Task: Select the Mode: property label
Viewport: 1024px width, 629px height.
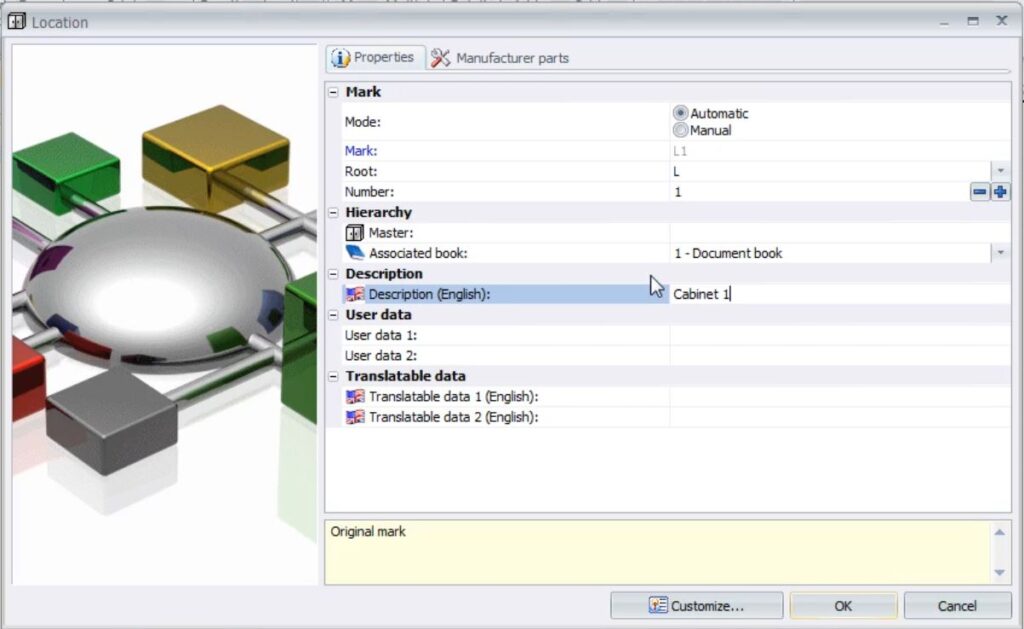Action: [x=362, y=122]
